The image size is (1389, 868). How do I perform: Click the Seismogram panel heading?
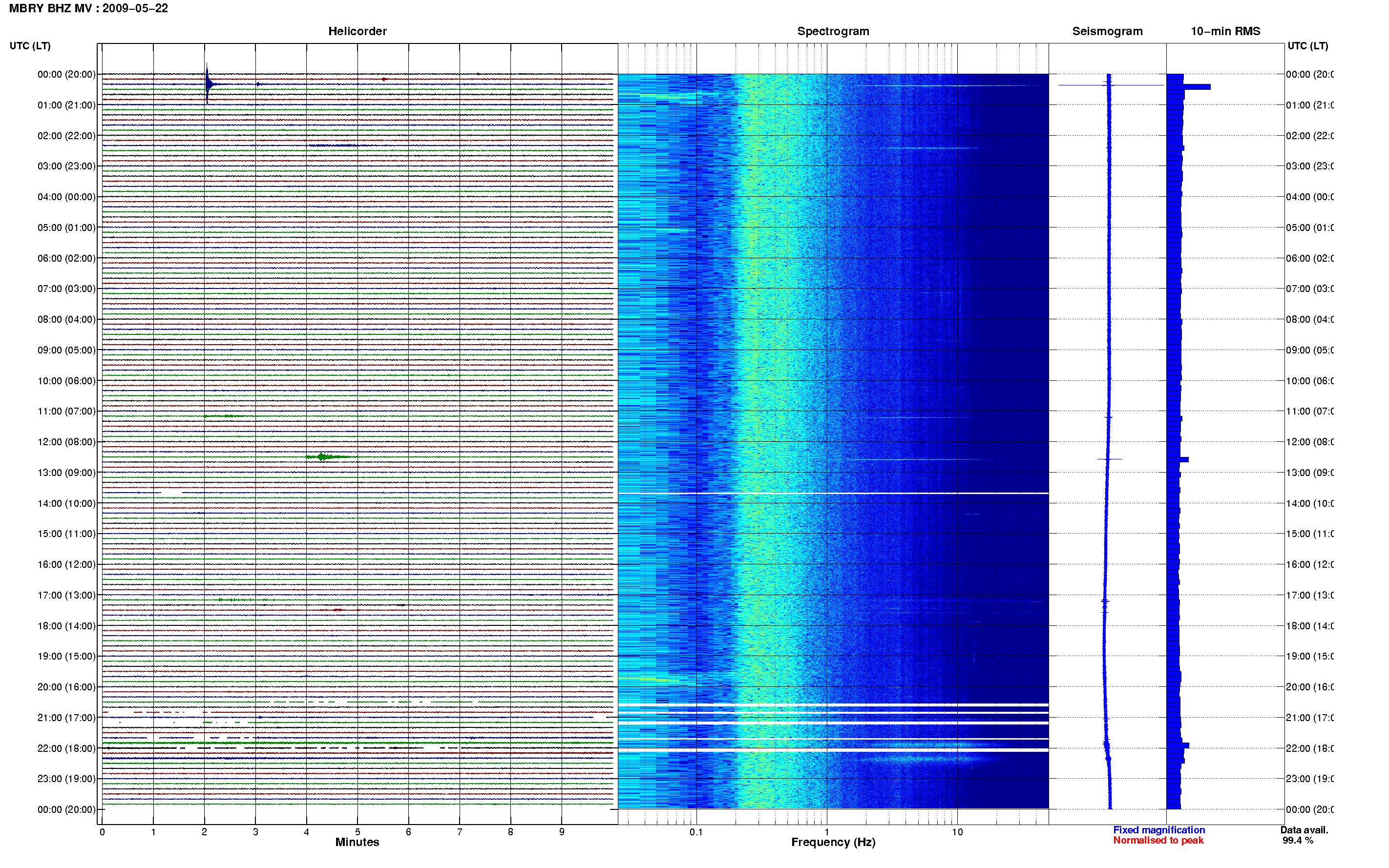(1107, 31)
